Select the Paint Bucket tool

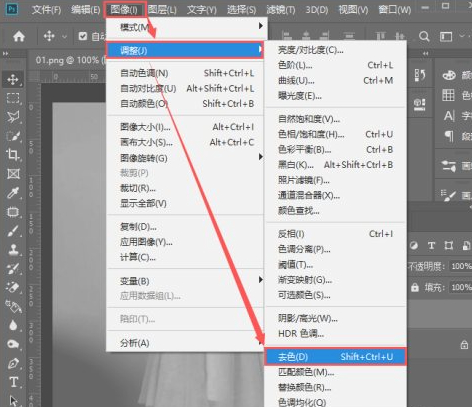tap(13, 306)
